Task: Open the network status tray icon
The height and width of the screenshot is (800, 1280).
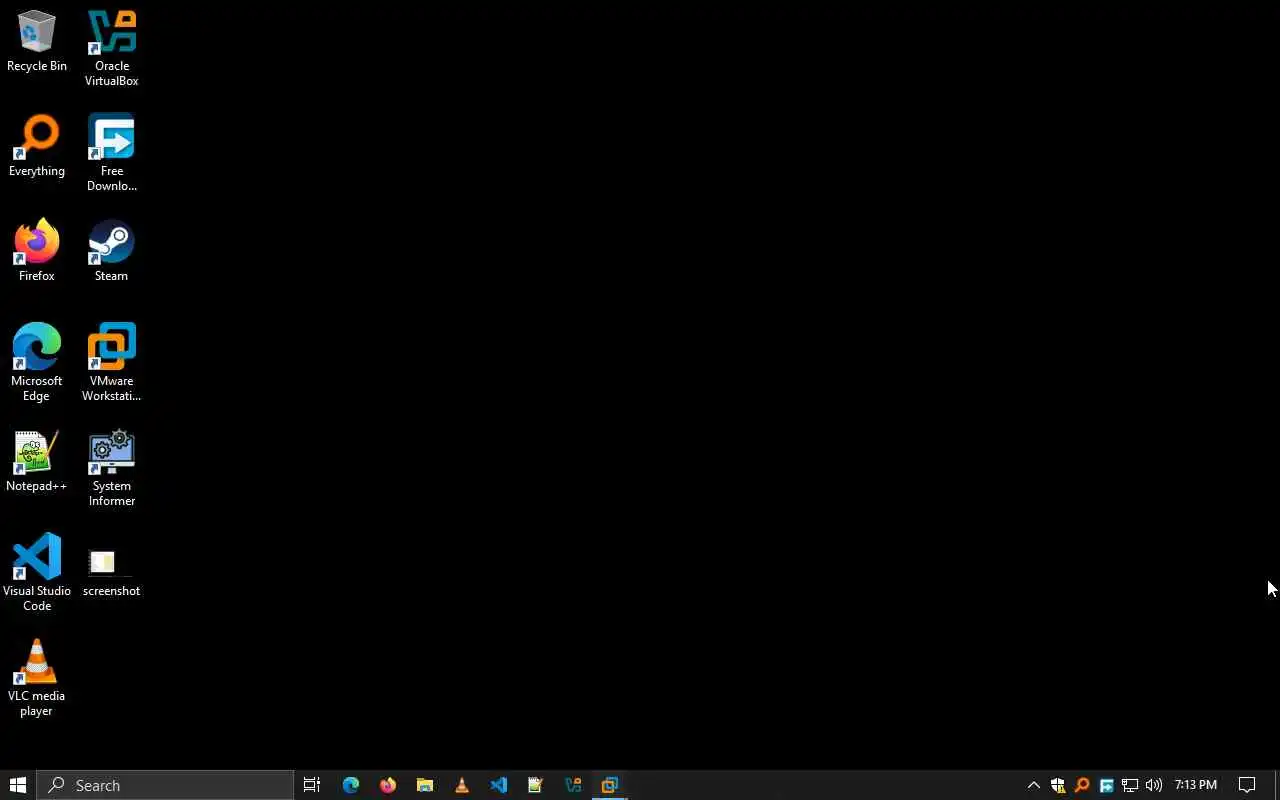Action: pos(1130,785)
